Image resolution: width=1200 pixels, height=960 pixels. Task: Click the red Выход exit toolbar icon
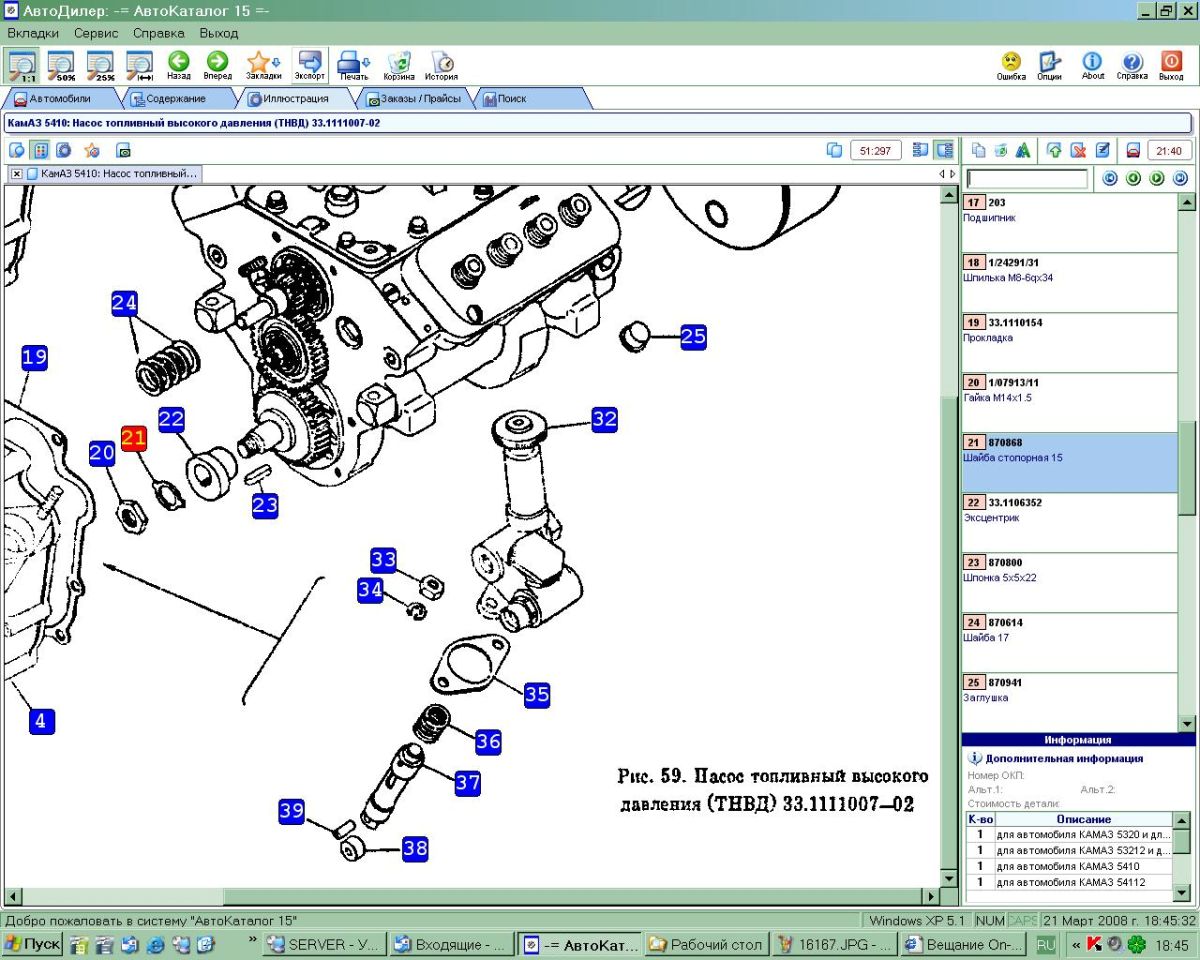point(1171,65)
